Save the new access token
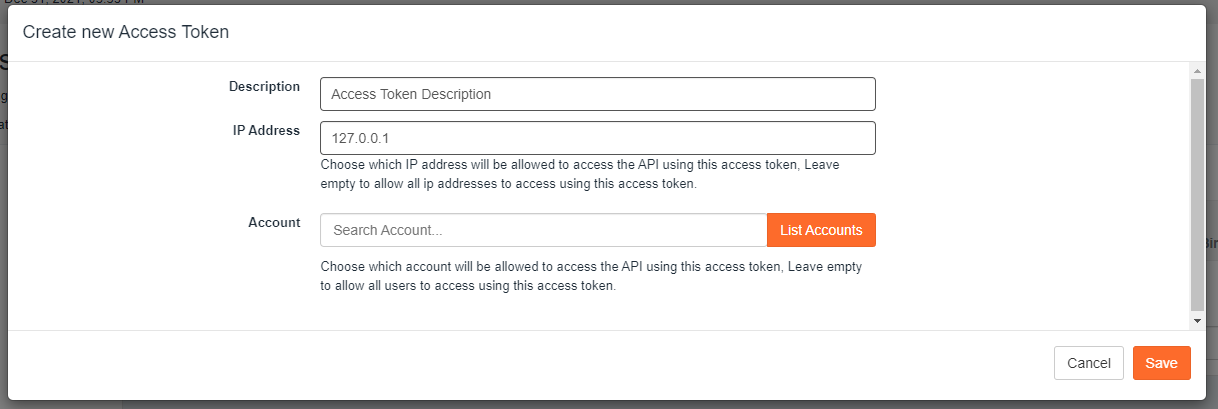Screen dimensions: 1218x409 (x=1161, y=363)
